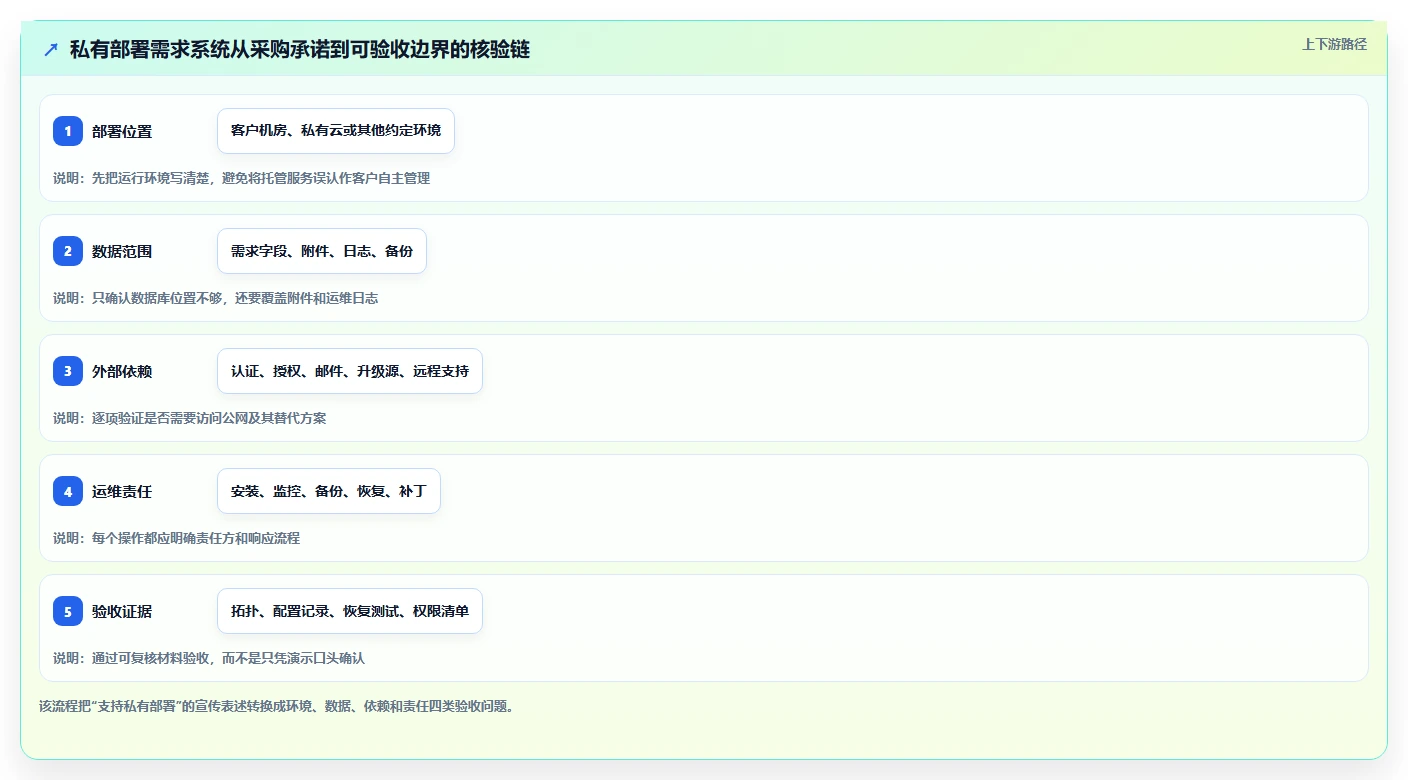Click the note 每个操作都应明确责任方
The image size is (1408, 780).
[176, 538]
